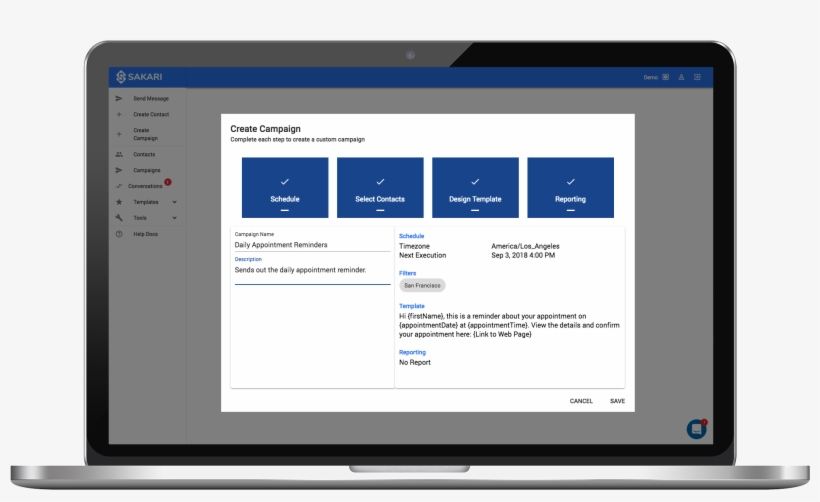
Task: Click the star icon next to Templates
Action: pos(119,202)
